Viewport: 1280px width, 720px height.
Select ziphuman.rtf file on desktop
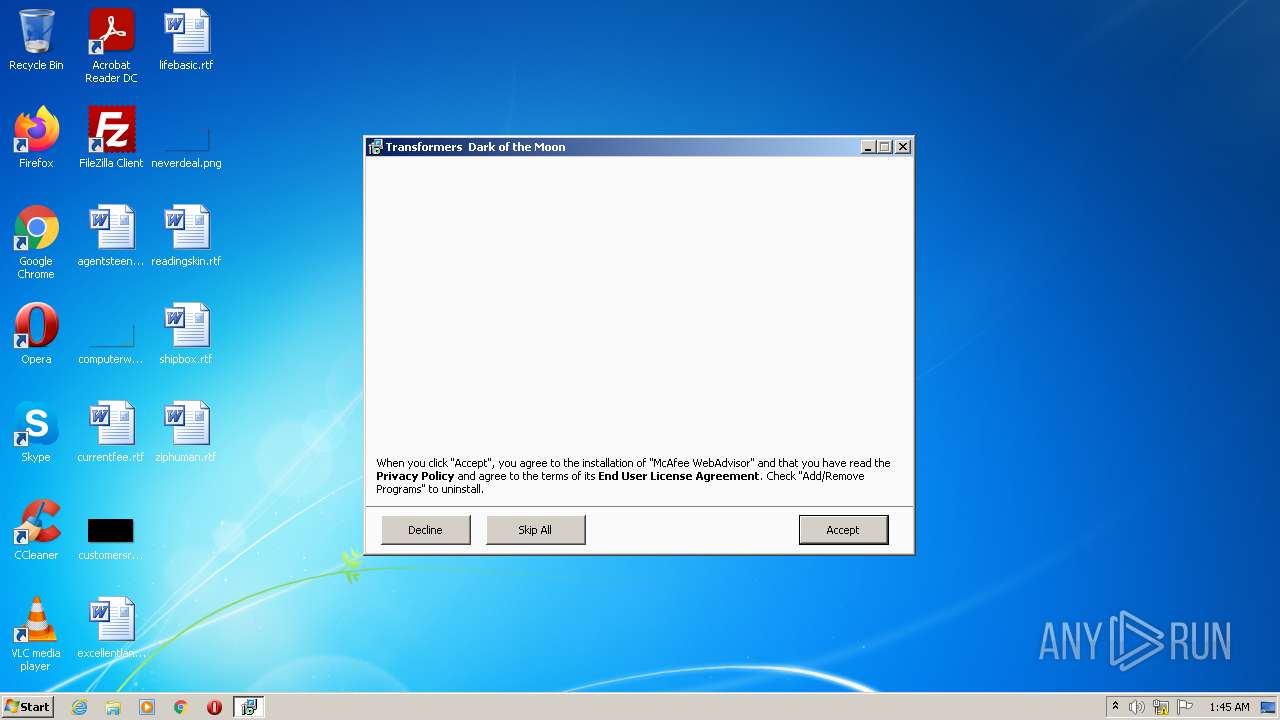(186, 432)
